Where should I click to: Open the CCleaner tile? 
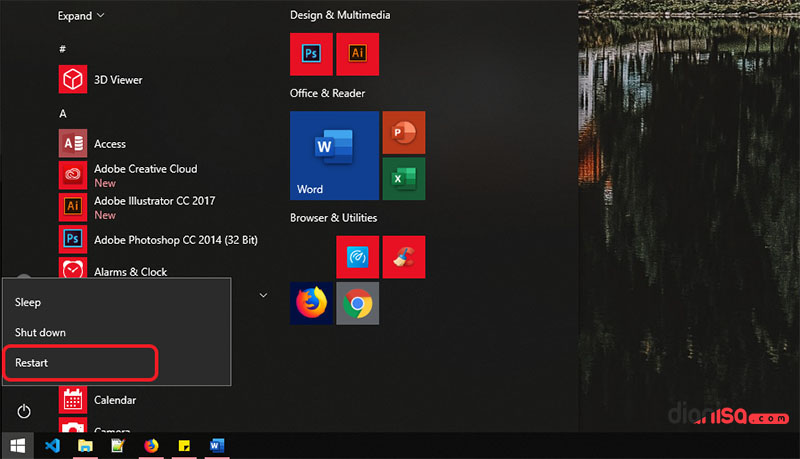tap(404, 257)
